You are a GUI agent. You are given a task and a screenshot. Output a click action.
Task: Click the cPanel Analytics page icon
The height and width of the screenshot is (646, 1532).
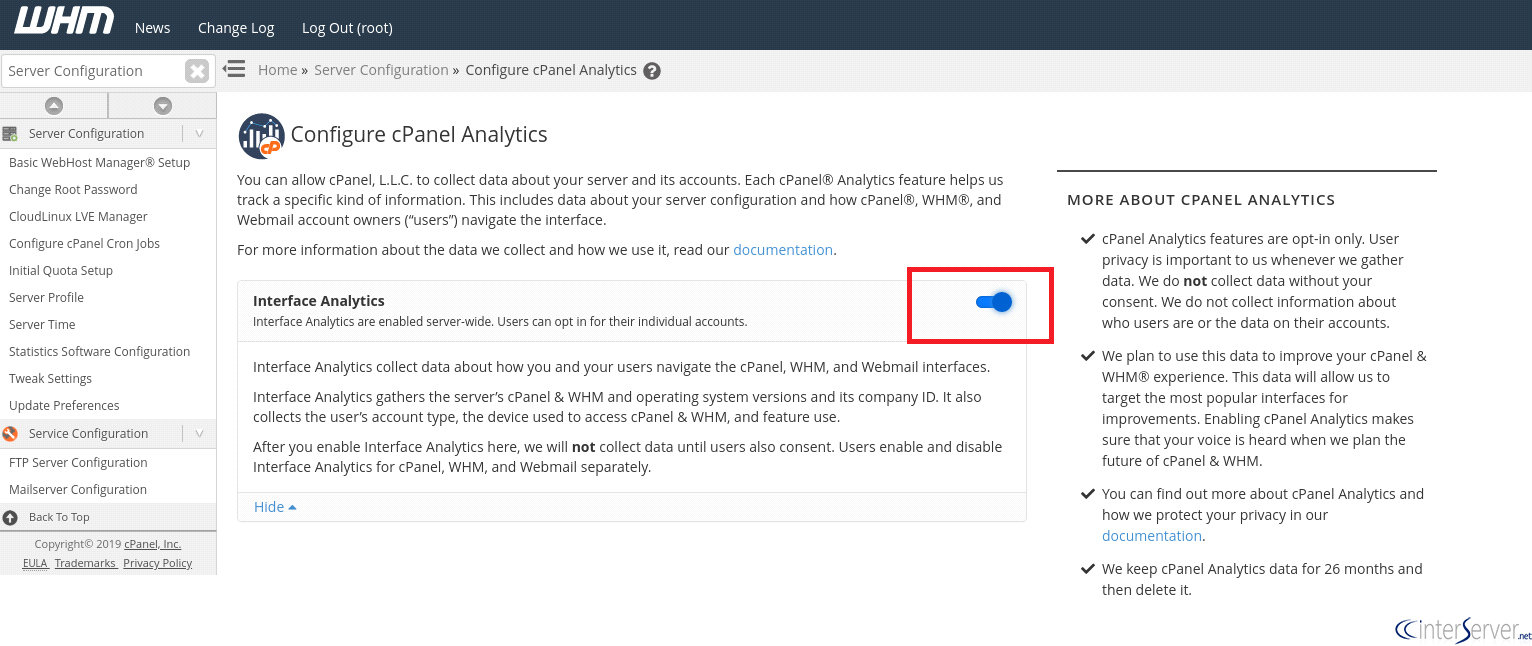pos(261,136)
